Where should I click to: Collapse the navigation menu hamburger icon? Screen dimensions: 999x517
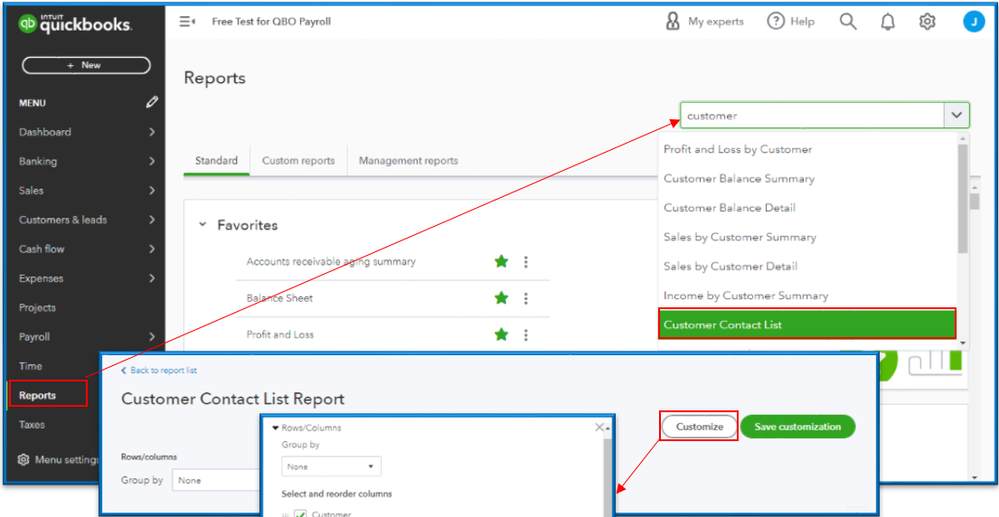point(187,22)
